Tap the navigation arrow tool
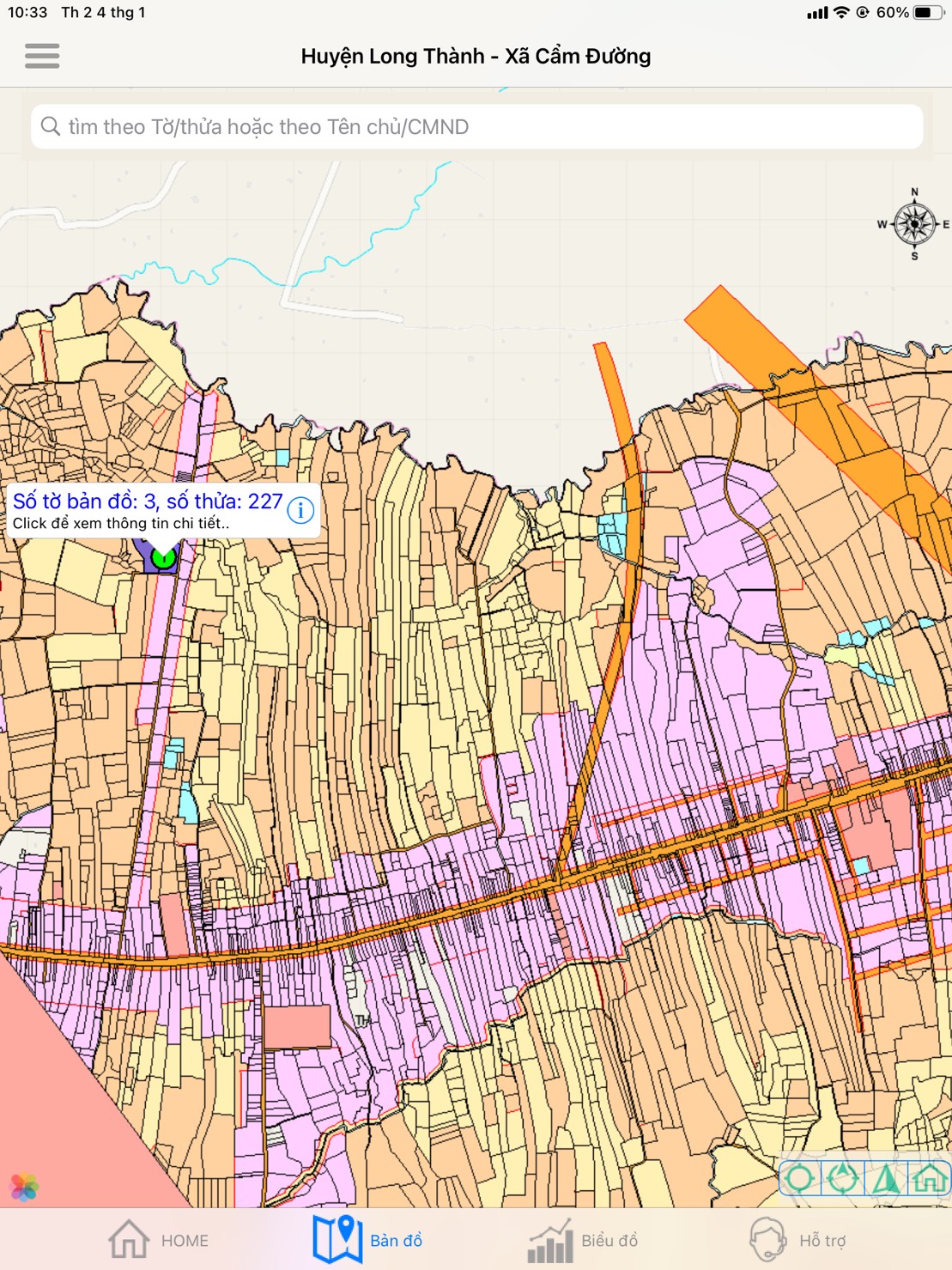Image resolution: width=952 pixels, height=1270 pixels. (x=885, y=1178)
